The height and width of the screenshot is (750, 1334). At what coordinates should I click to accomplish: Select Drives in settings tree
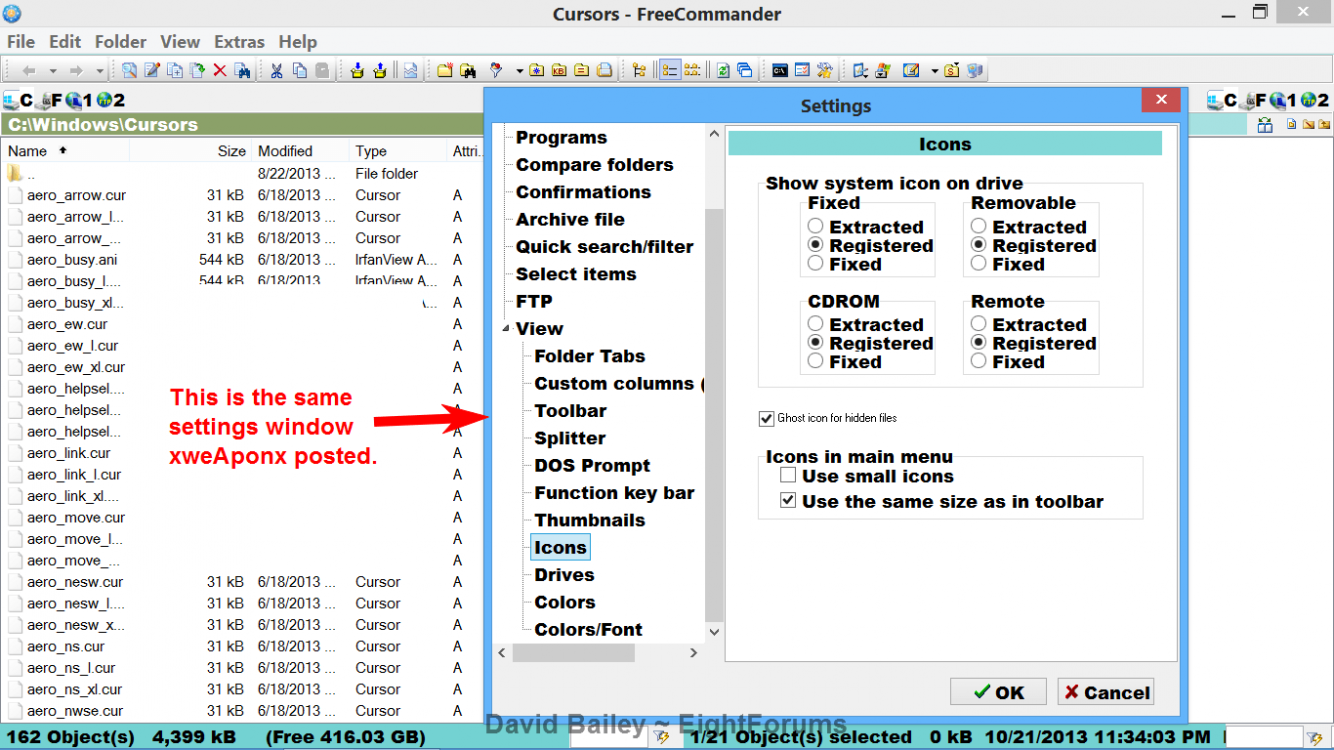pyautogui.click(x=564, y=575)
